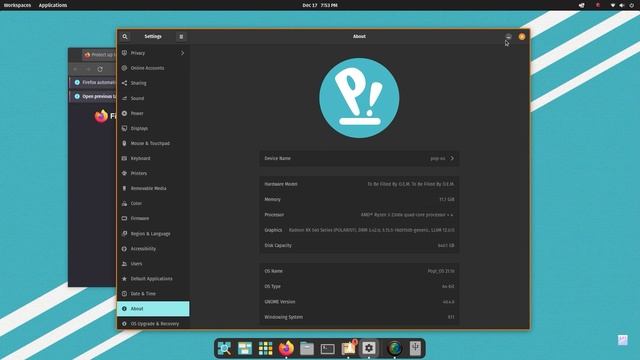The height and width of the screenshot is (360, 640).
Task: Click the tiling indicator in top bar
Action: 582,5
